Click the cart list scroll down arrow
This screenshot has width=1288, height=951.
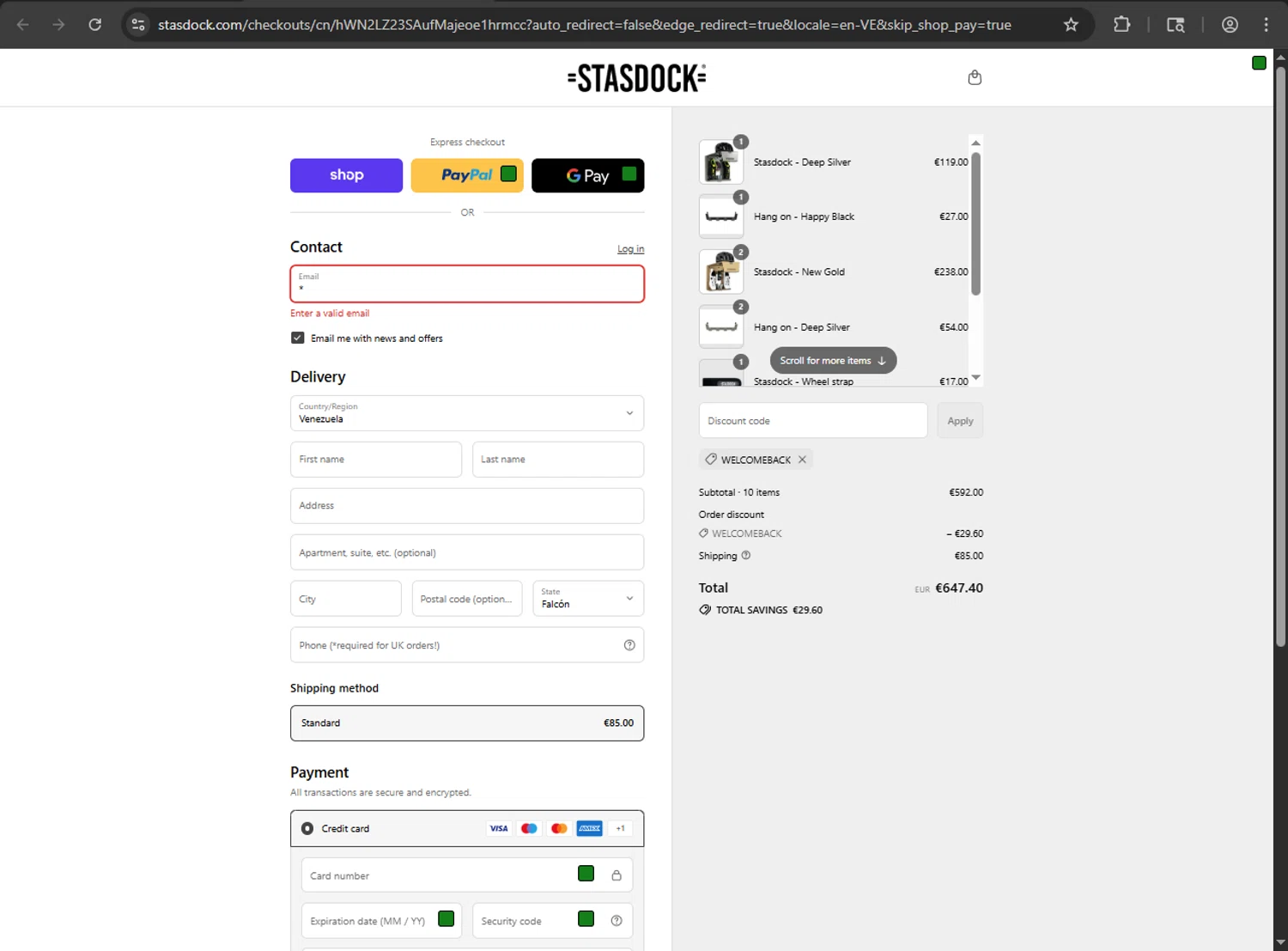(975, 378)
